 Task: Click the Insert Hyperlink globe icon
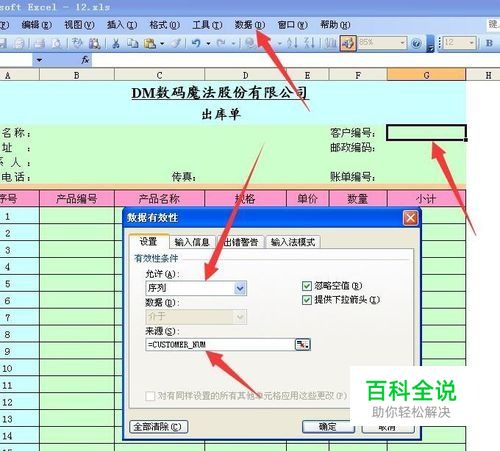point(250,43)
